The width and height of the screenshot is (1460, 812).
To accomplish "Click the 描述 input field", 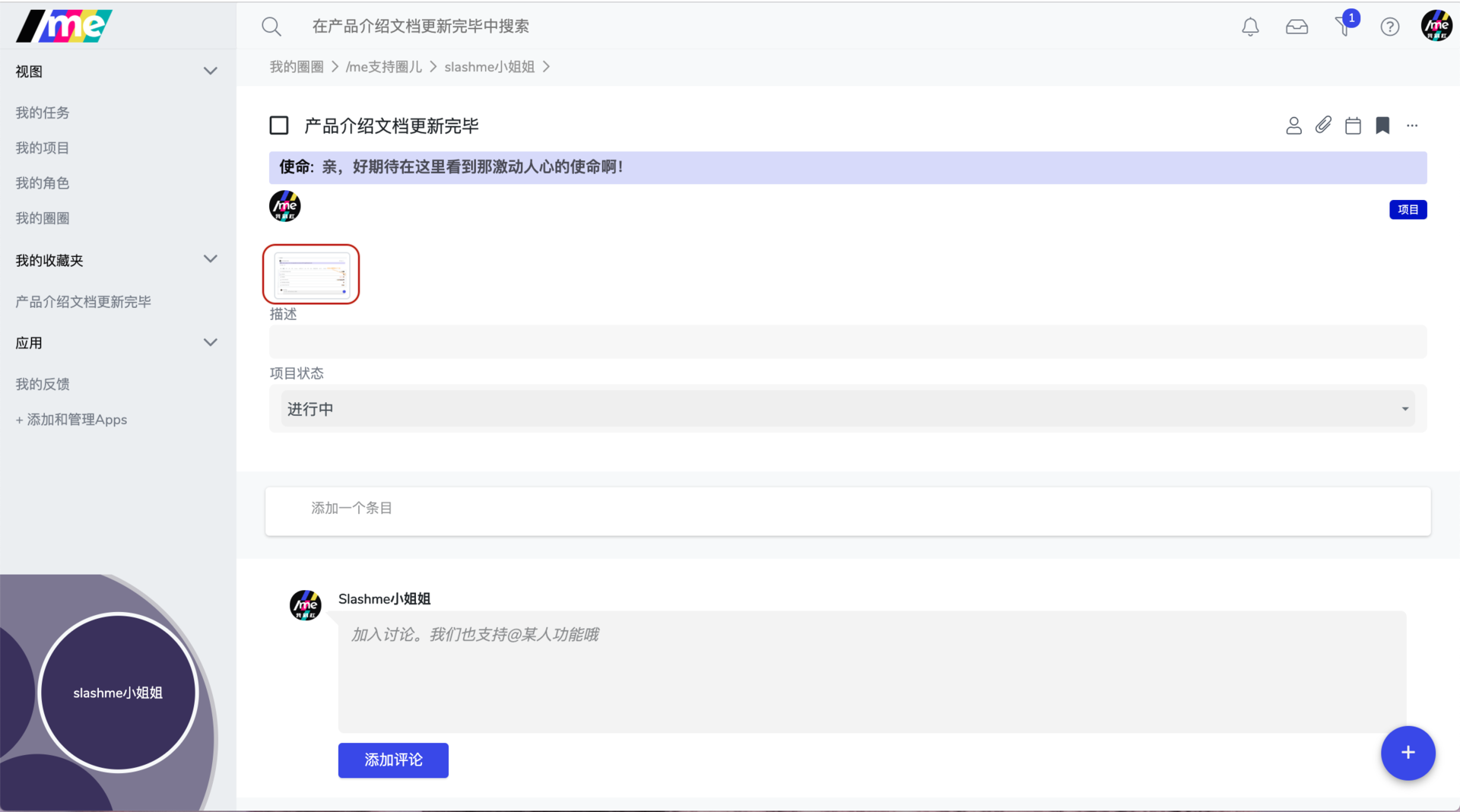I will tap(848, 342).
